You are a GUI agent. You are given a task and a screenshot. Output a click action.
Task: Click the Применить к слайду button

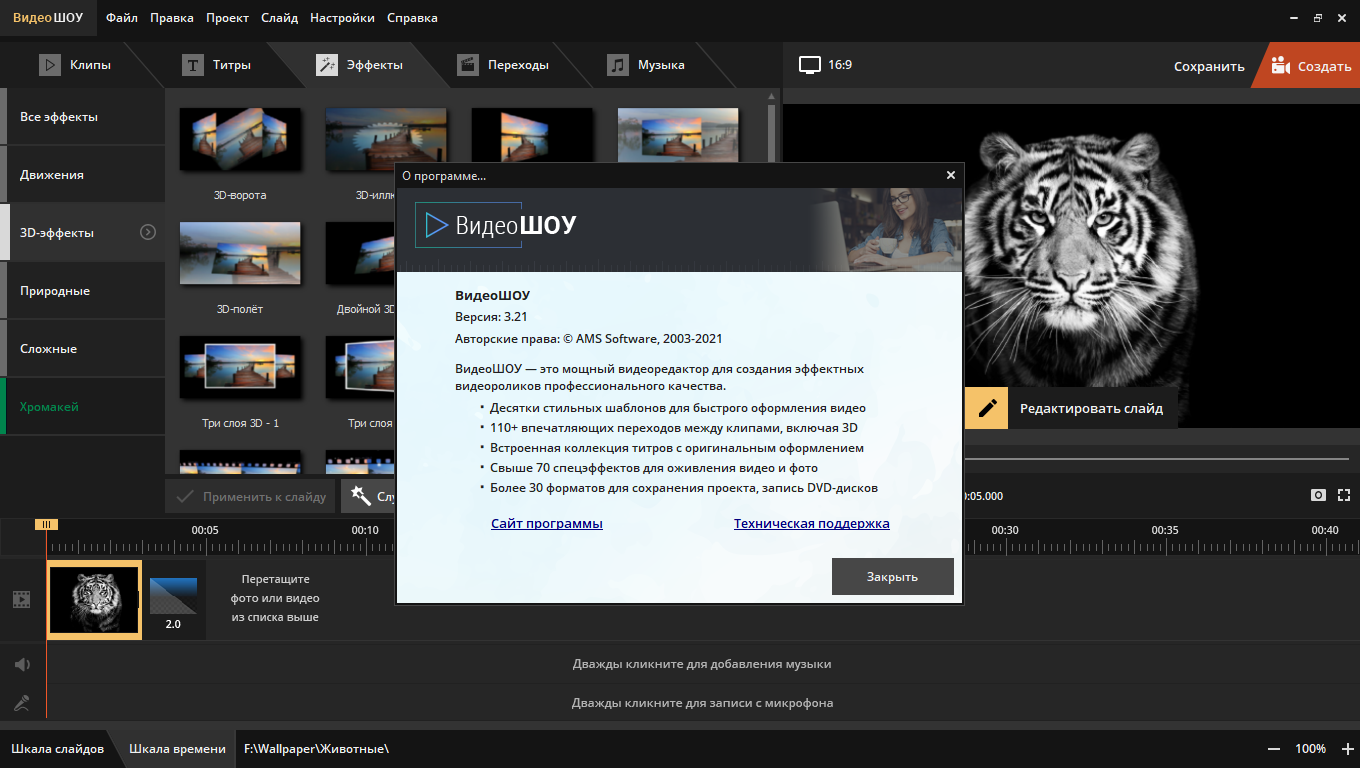pyautogui.click(x=251, y=496)
